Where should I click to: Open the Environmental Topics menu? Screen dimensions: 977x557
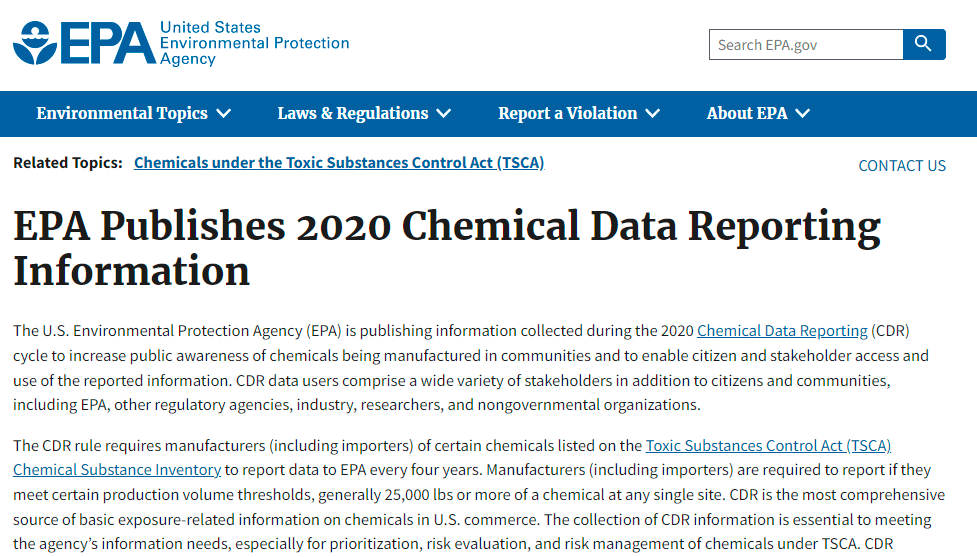122,114
